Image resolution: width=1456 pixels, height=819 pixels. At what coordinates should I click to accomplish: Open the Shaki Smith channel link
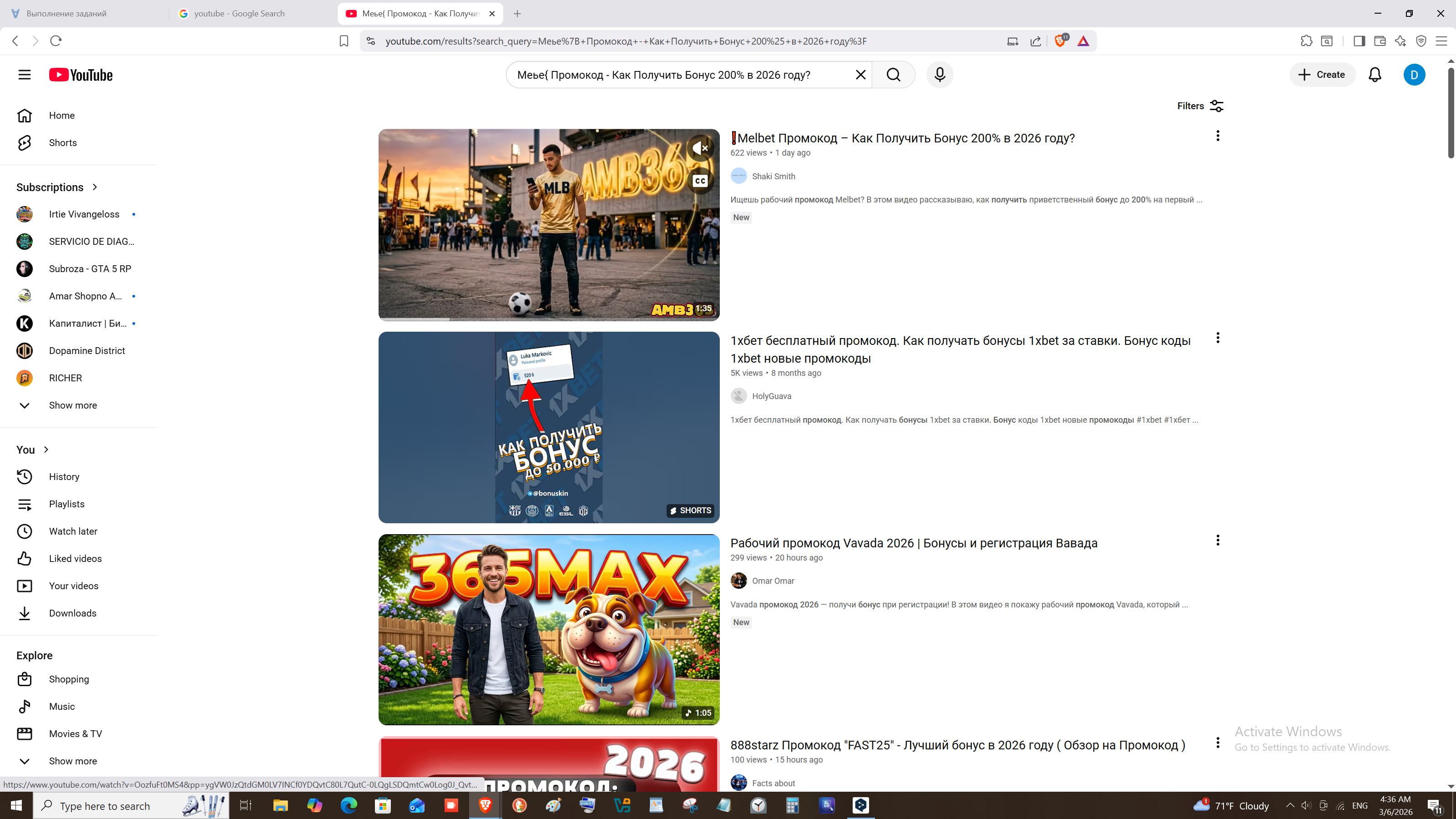(773, 177)
